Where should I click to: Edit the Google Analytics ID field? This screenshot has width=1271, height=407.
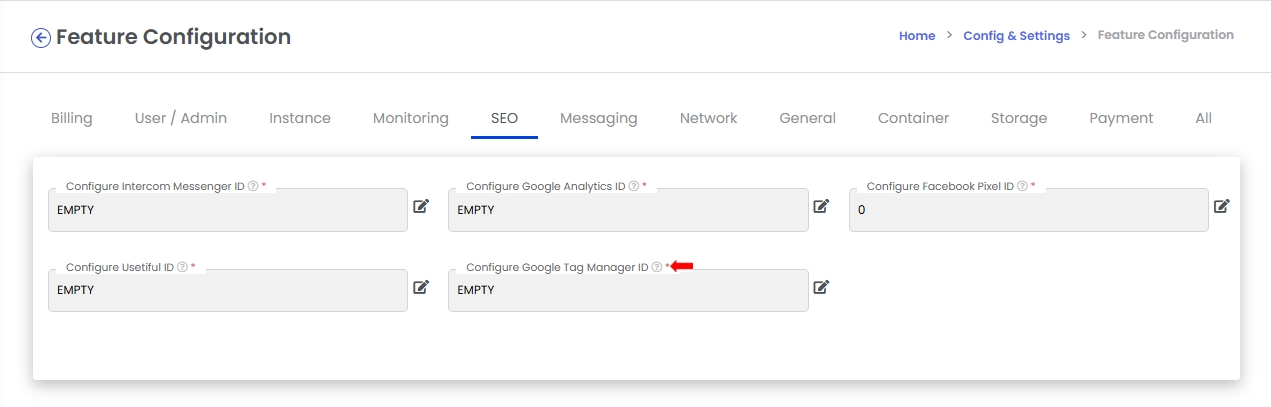[x=821, y=206]
